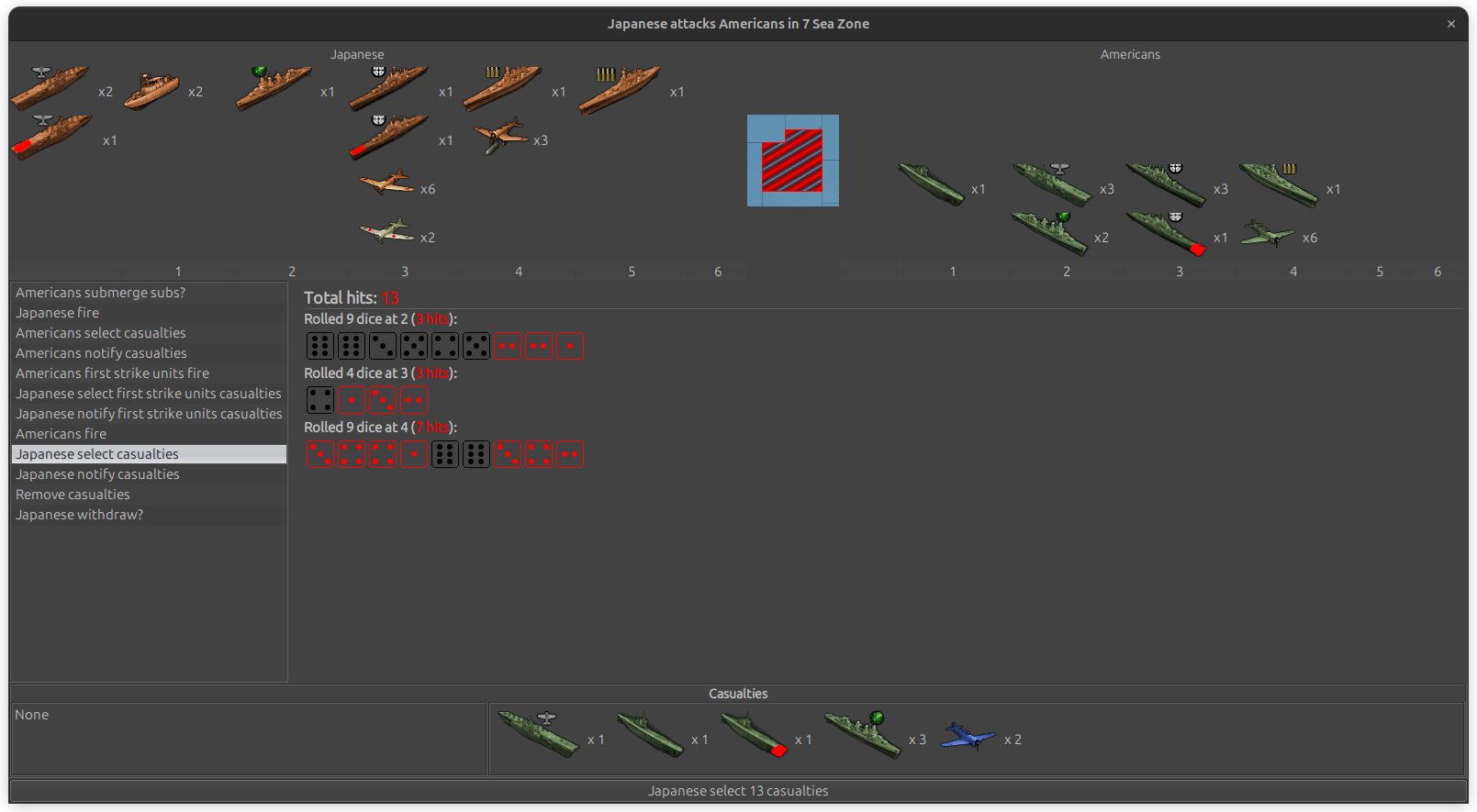Select the American ship with bullet marker
The image size is (1477, 812).
pyautogui.click(x=1280, y=185)
